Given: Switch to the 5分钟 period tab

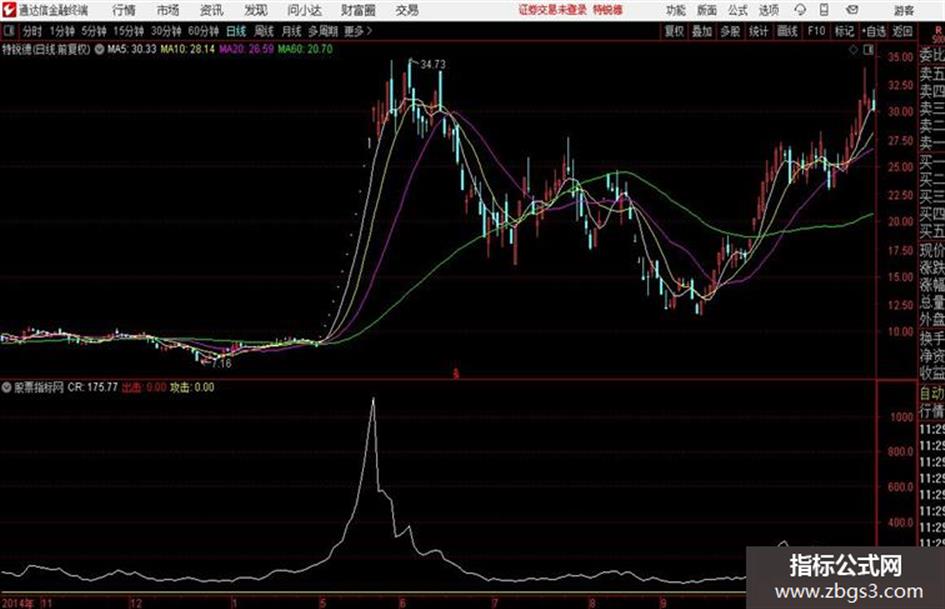Looking at the screenshot, I should 93,31.
